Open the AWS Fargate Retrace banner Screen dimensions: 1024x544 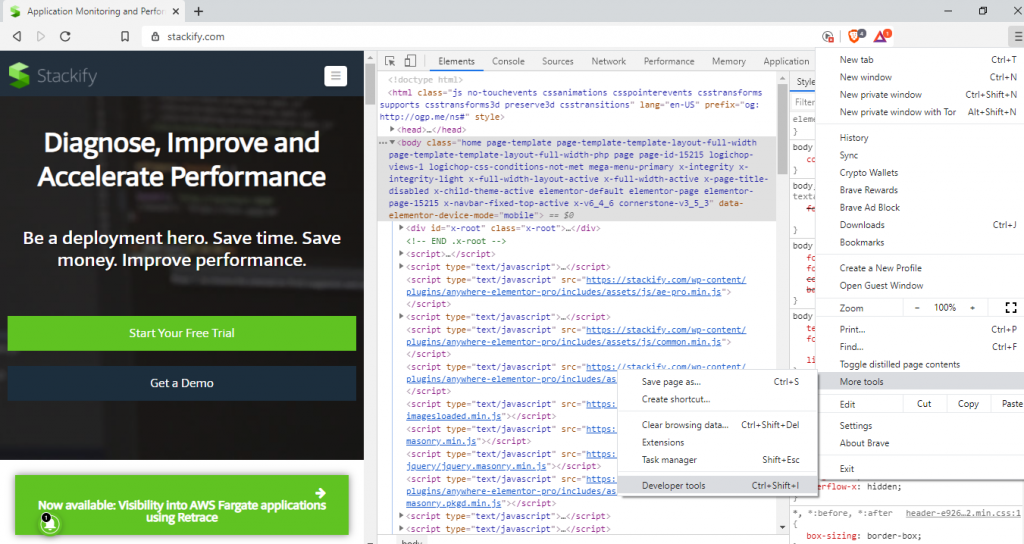pos(182,505)
